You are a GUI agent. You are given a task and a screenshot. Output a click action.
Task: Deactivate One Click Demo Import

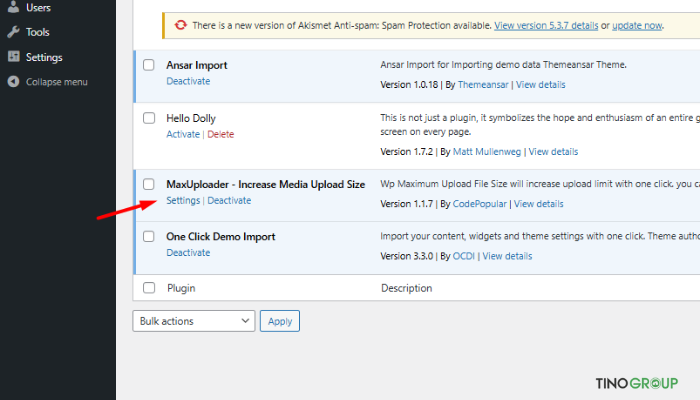coord(188,253)
